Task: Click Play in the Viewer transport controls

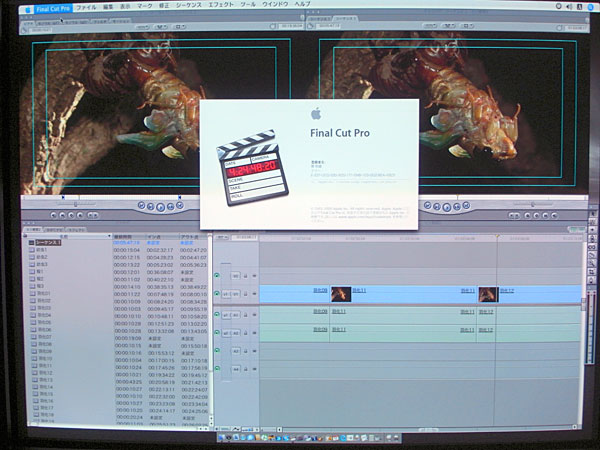Action: click(160, 207)
